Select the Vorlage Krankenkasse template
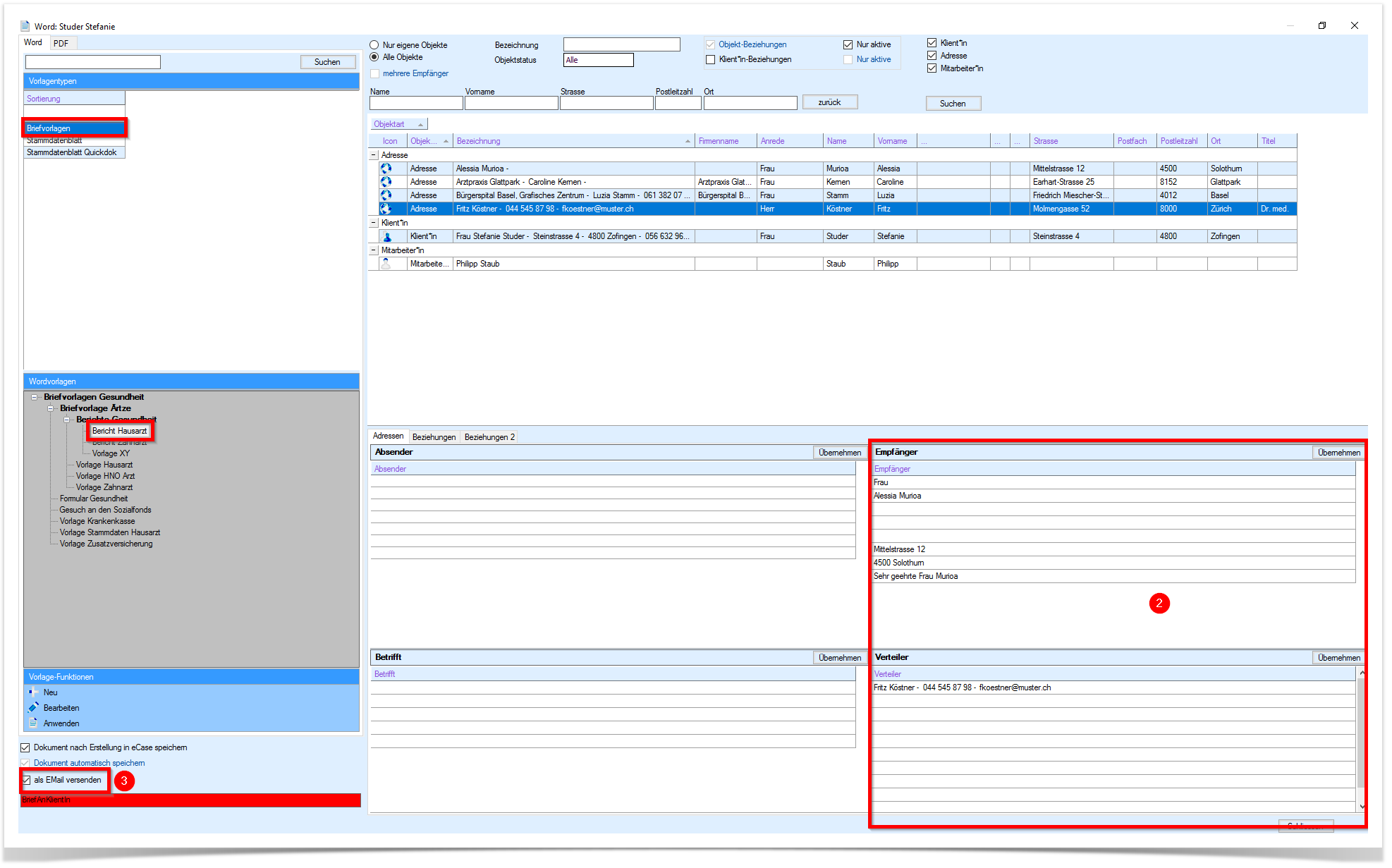The height and width of the screenshot is (868, 1392). [97, 521]
